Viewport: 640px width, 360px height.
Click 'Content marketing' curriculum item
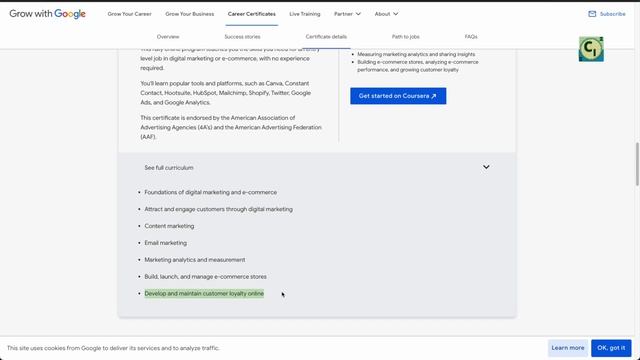(169, 226)
